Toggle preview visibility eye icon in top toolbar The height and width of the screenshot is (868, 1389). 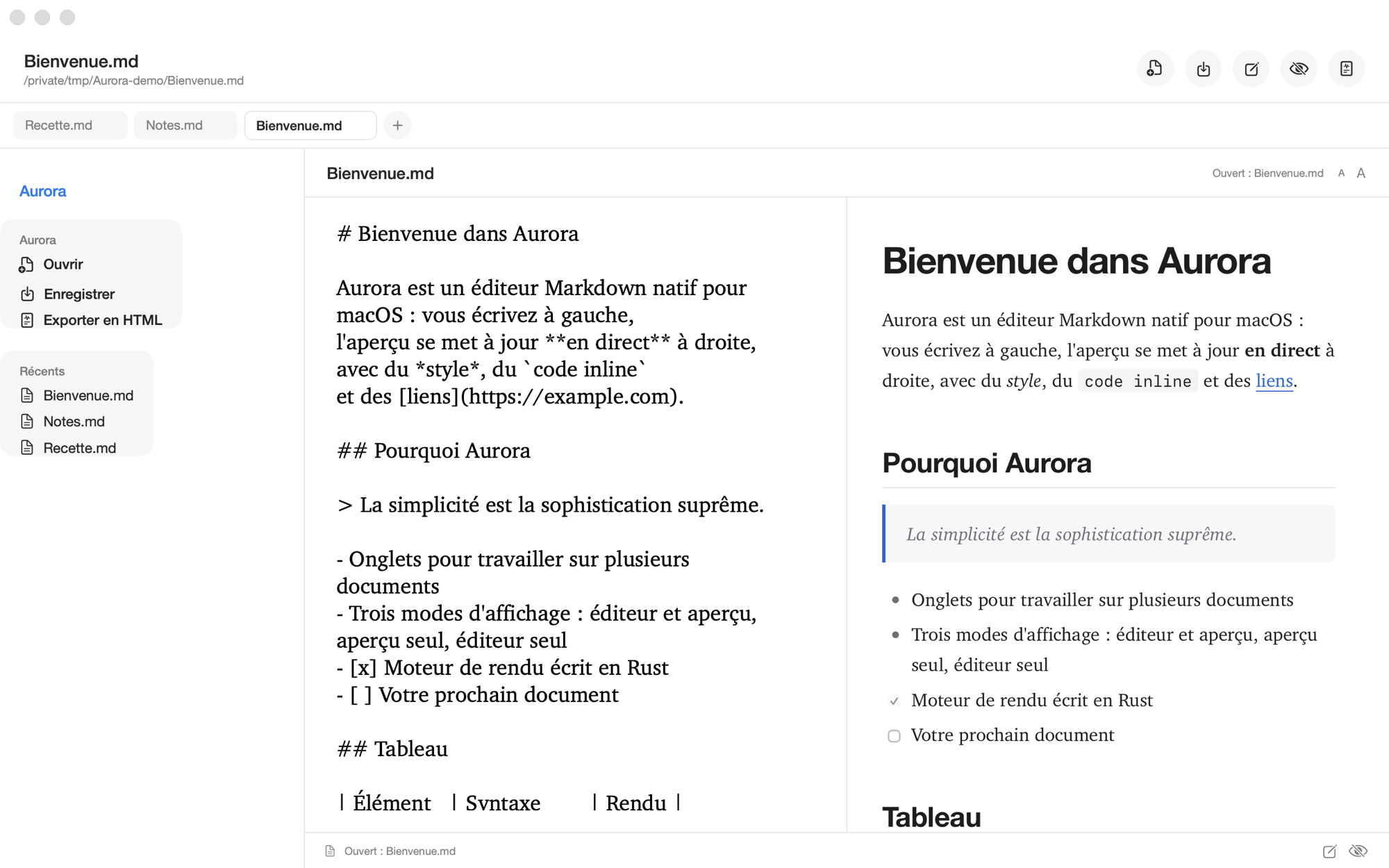1299,69
